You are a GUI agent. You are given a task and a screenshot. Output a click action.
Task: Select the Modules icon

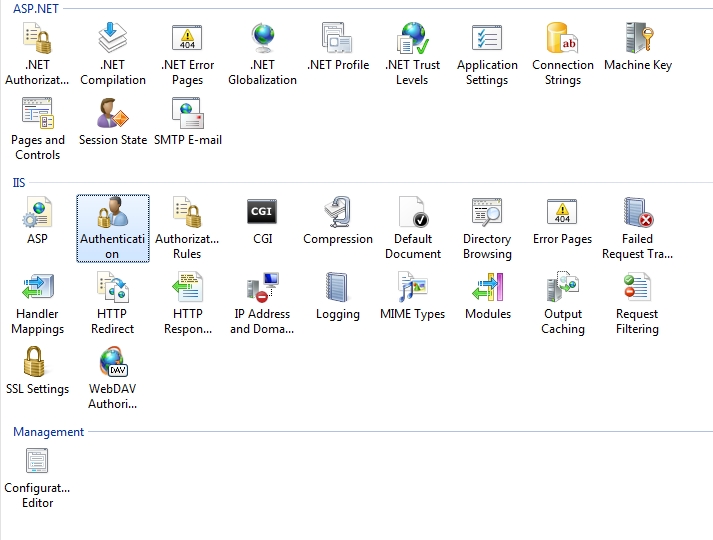point(487,287)
